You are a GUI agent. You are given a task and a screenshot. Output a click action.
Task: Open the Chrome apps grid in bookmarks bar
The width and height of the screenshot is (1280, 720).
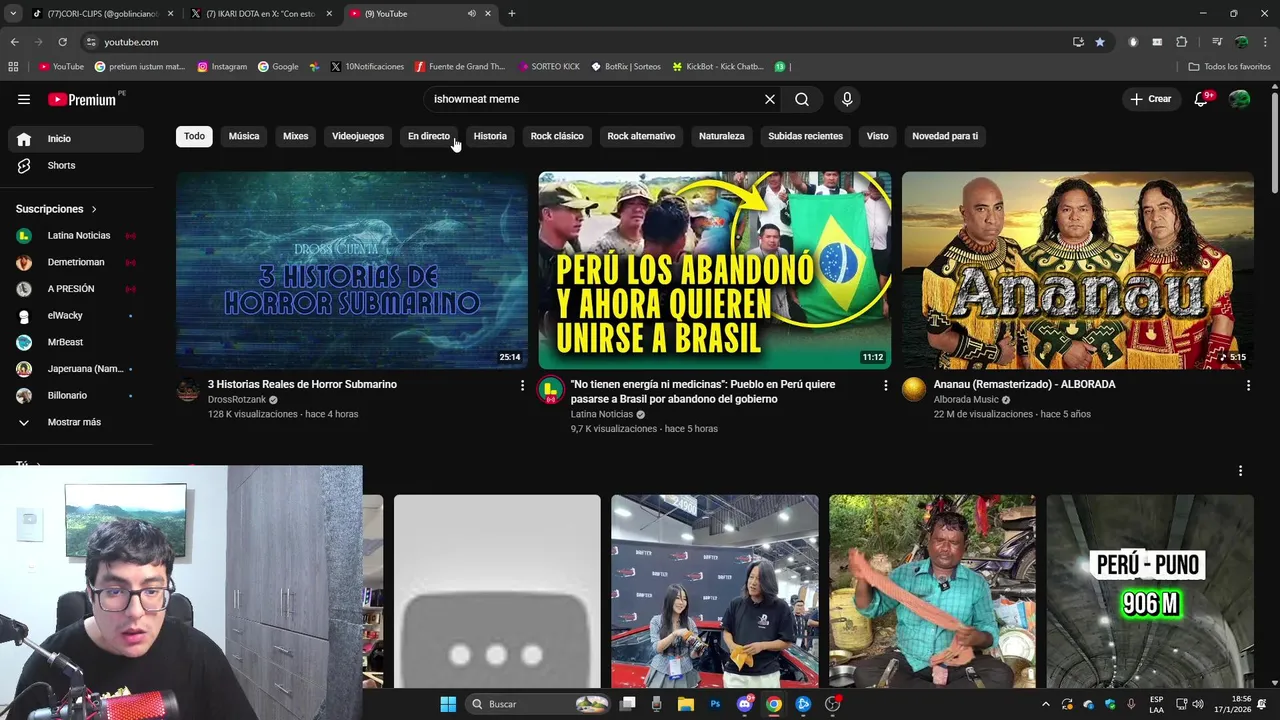[x=13, y=67]
